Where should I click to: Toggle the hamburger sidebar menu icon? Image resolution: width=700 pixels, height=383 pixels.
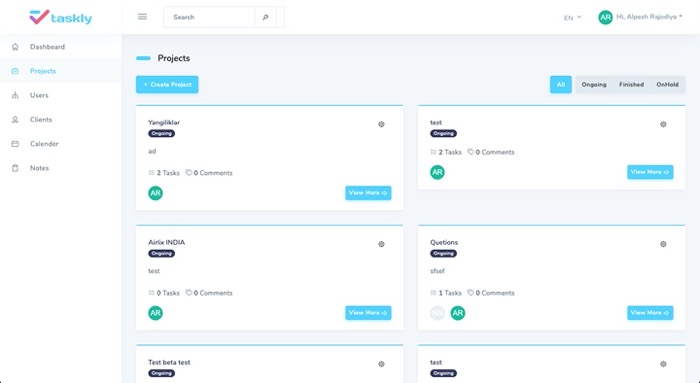[142, 17]
